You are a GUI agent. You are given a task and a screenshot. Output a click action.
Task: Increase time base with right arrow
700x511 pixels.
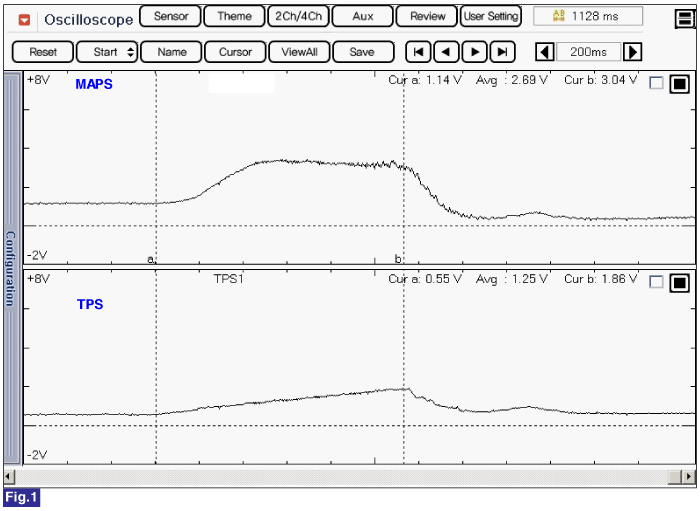pyautogui.click(x=632, y=52)
